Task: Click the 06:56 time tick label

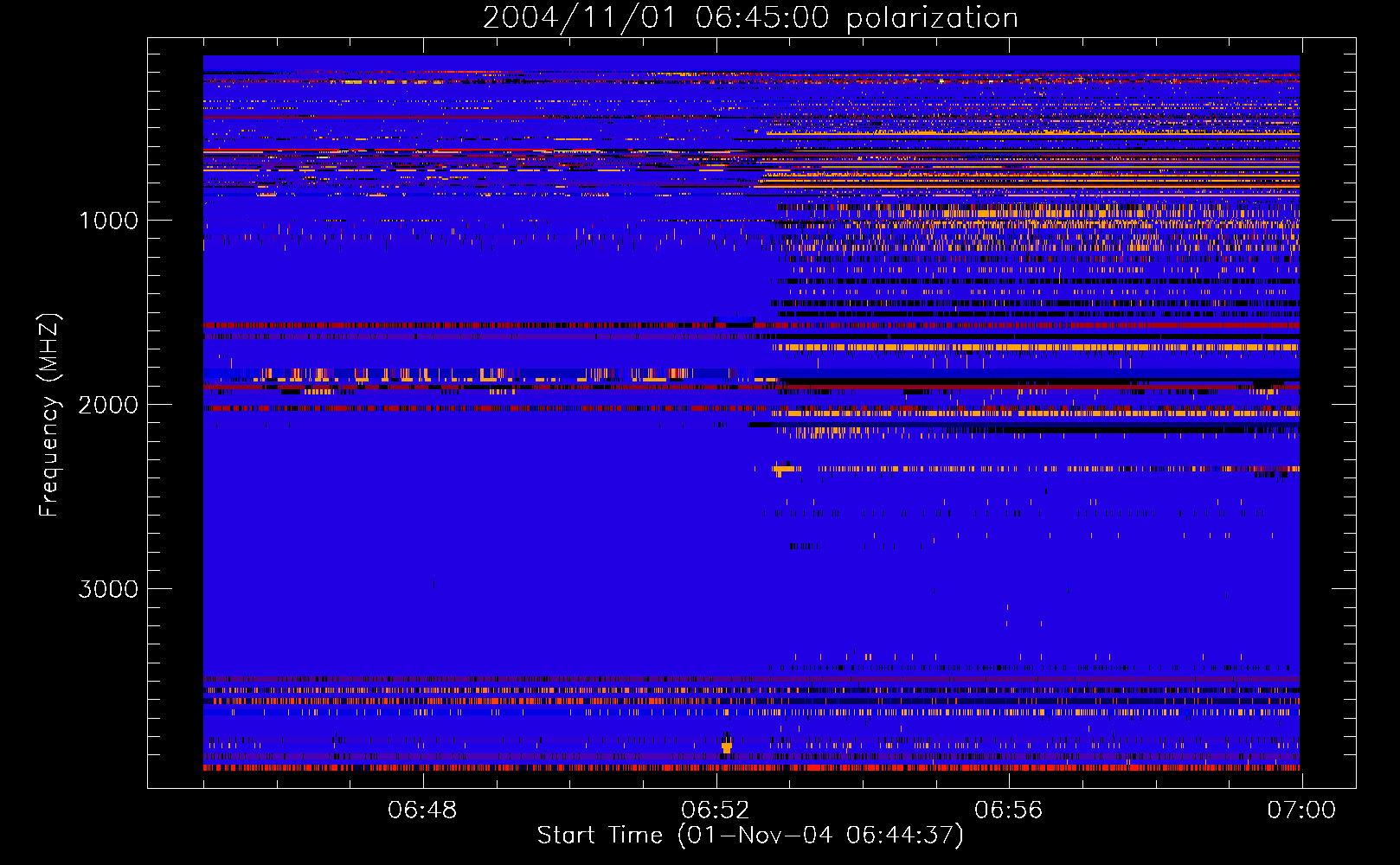Action: coord(1009,811)
